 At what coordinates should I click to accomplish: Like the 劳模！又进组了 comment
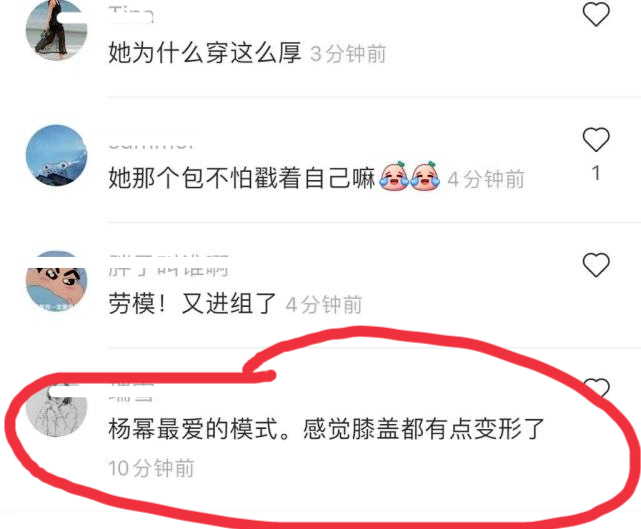(596, 264)
